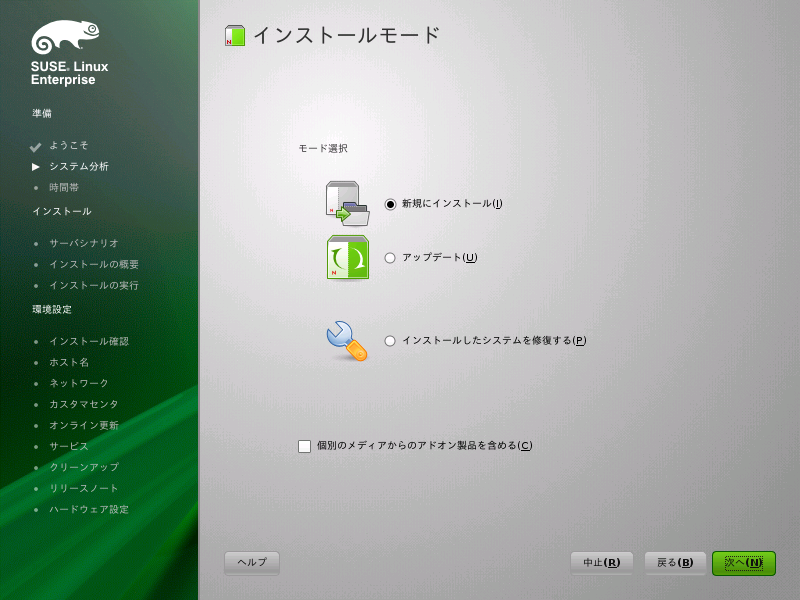Image resolution: width=800 pixels, height=600 pixels.
Task: Click カスタマセンタ step in sidebar
Action: point(84,404)
